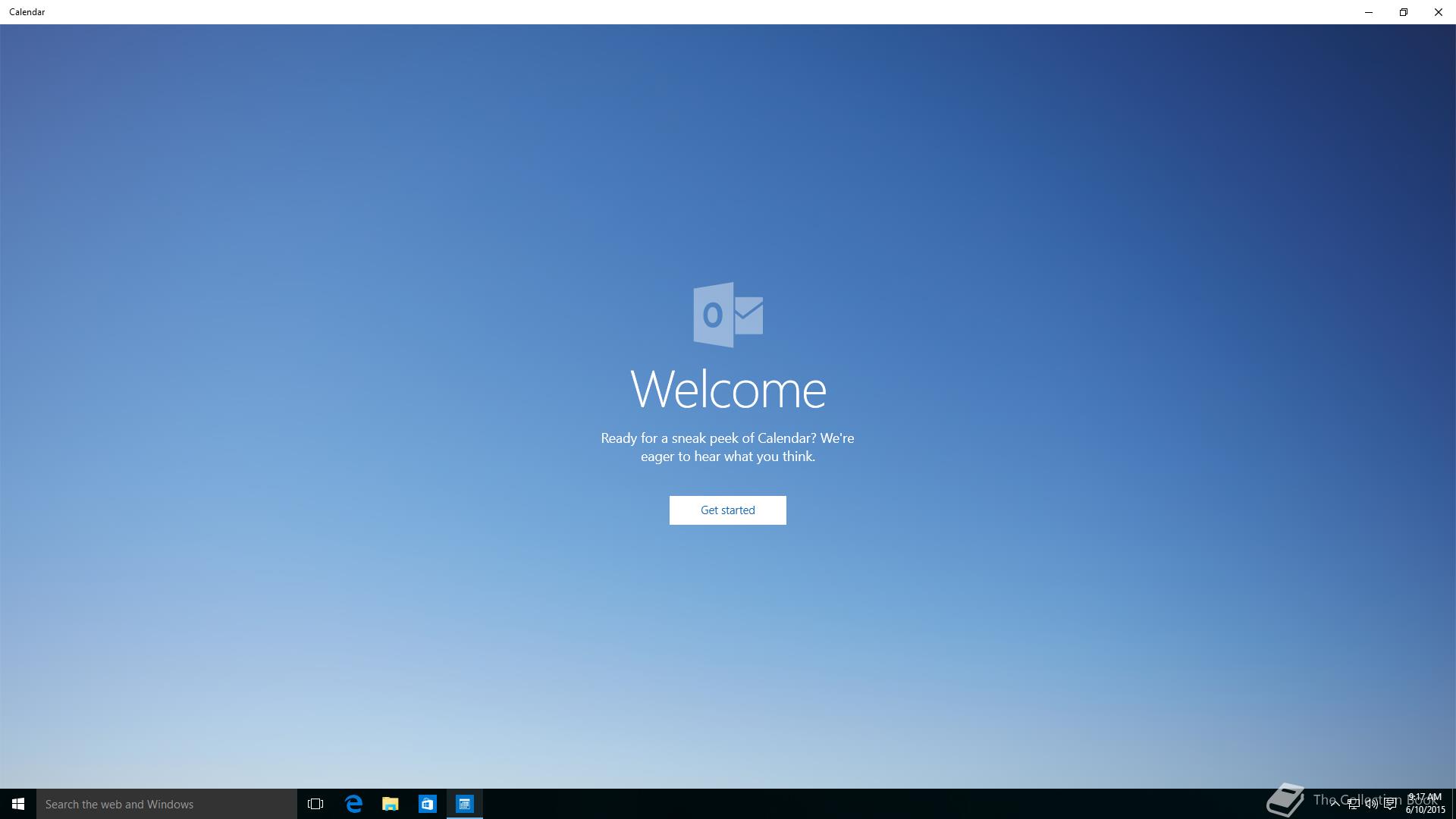Viewport: 1456px width, 819px height.
Task: Open File Explorer from the taskbar
Action: coord(391,804)
